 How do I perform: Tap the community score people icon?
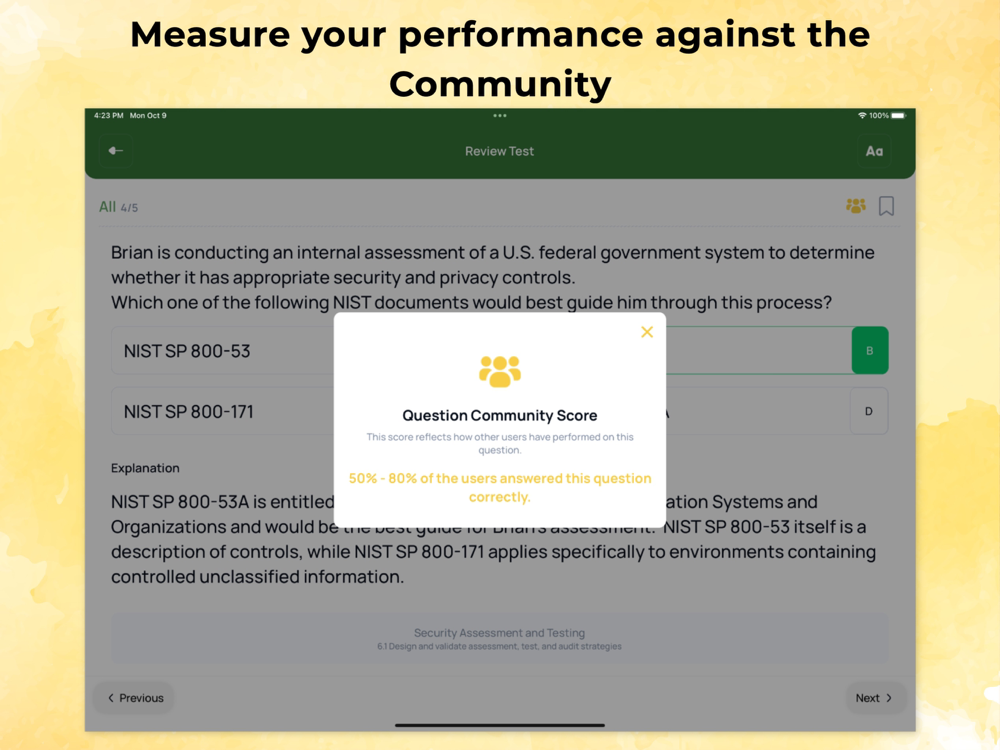(x=855, y=206)
